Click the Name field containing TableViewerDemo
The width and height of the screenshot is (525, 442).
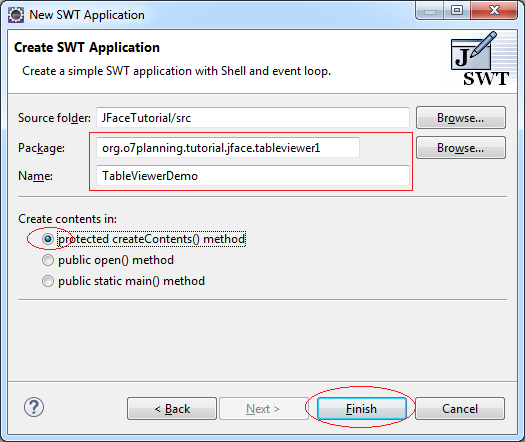coord(253,176)
